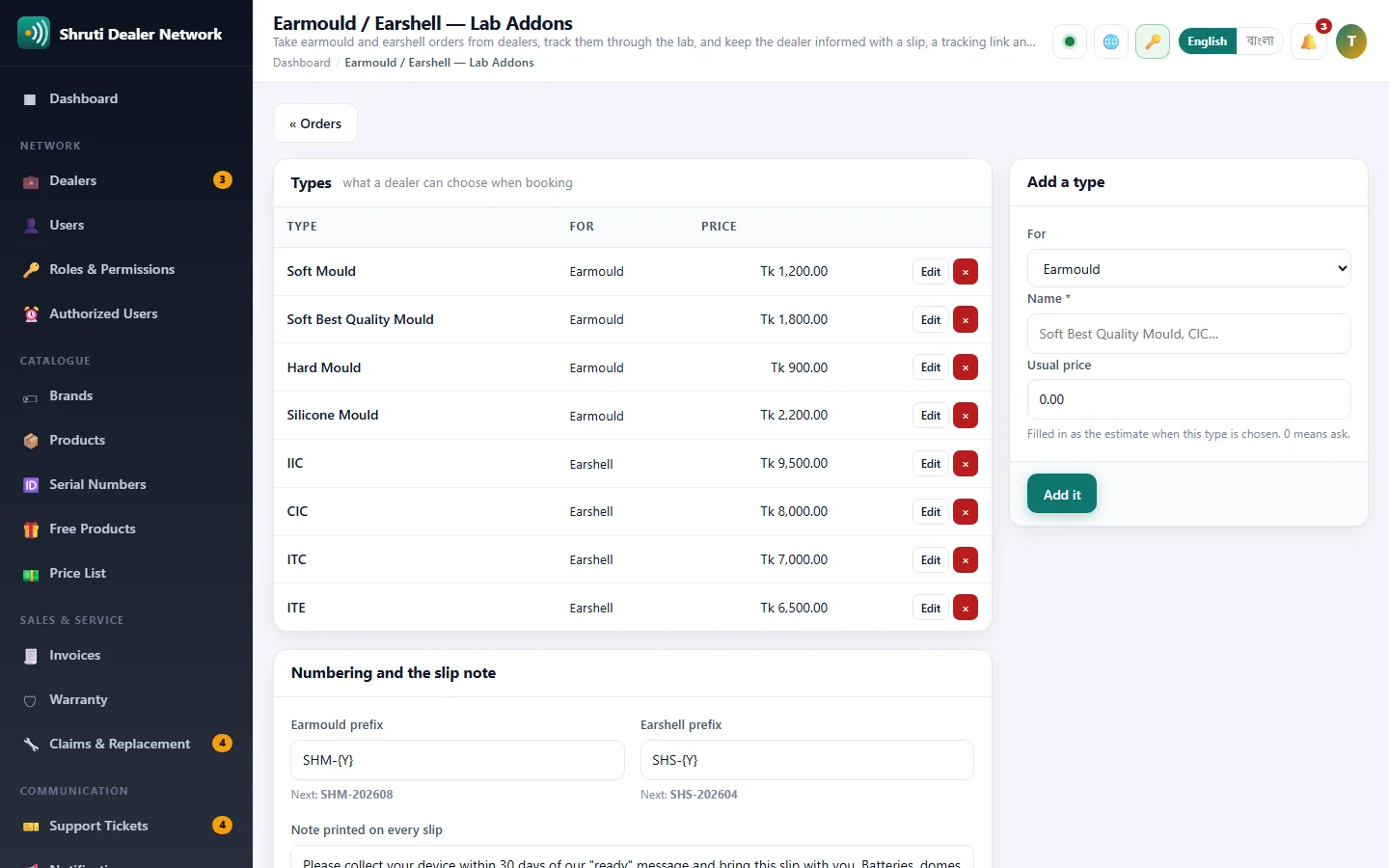This screenshot has height=868, width=1389.
Task: Click the Authorized Users sidebar item
Action: tap(126, 314)
